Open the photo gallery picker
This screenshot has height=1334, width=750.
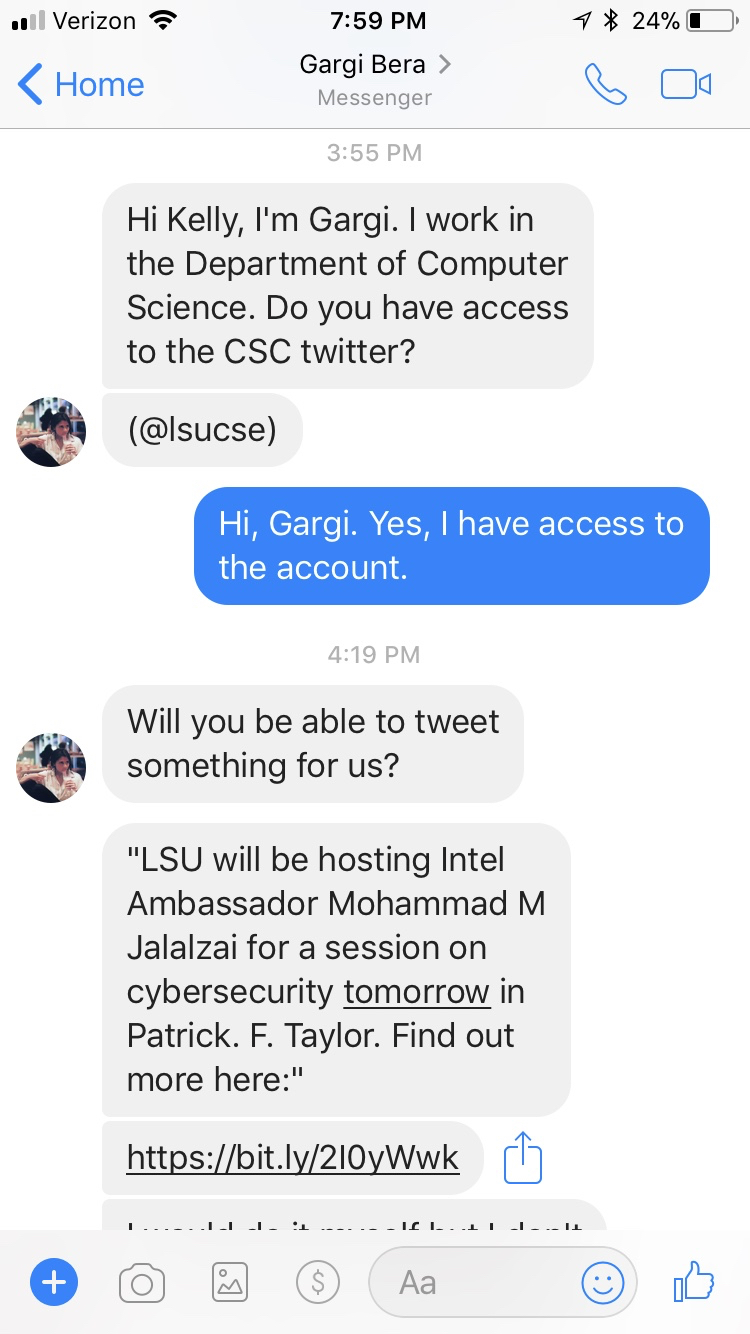[x=230, y=1281]
